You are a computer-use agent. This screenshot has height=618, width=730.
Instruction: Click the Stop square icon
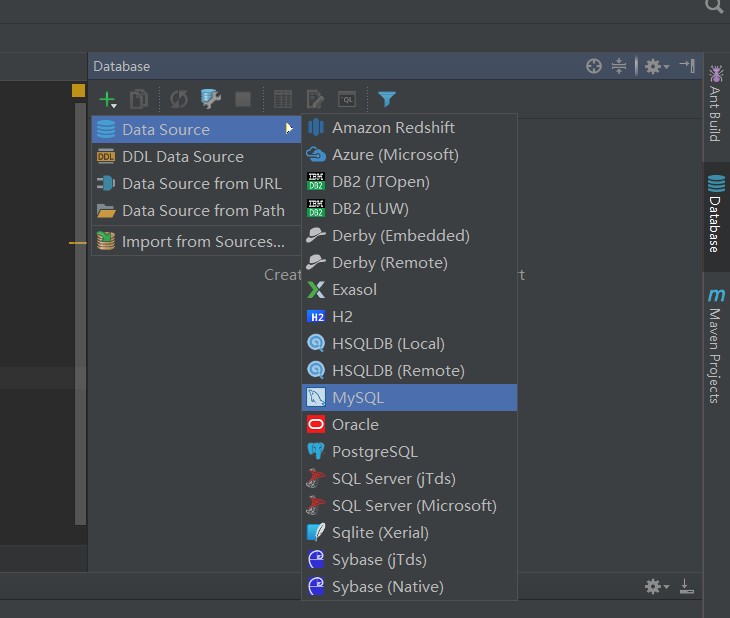(243, 99)
